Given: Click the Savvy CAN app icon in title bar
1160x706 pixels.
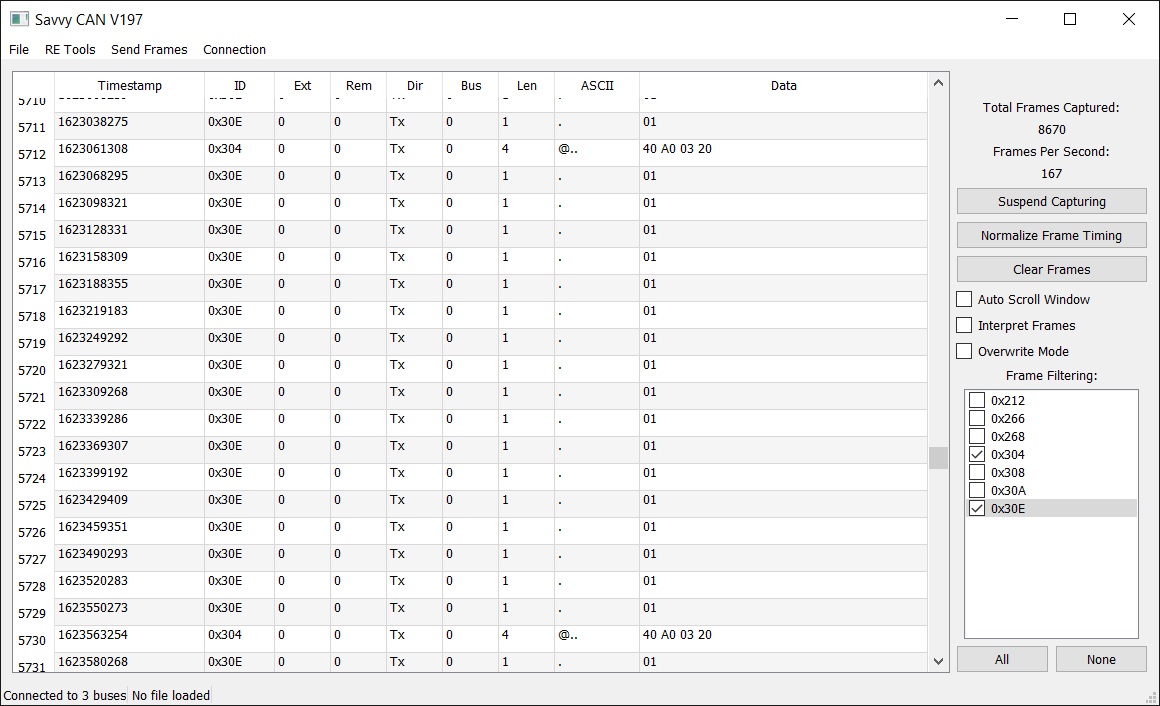Looking at the screenshot, I should (19, 19).
